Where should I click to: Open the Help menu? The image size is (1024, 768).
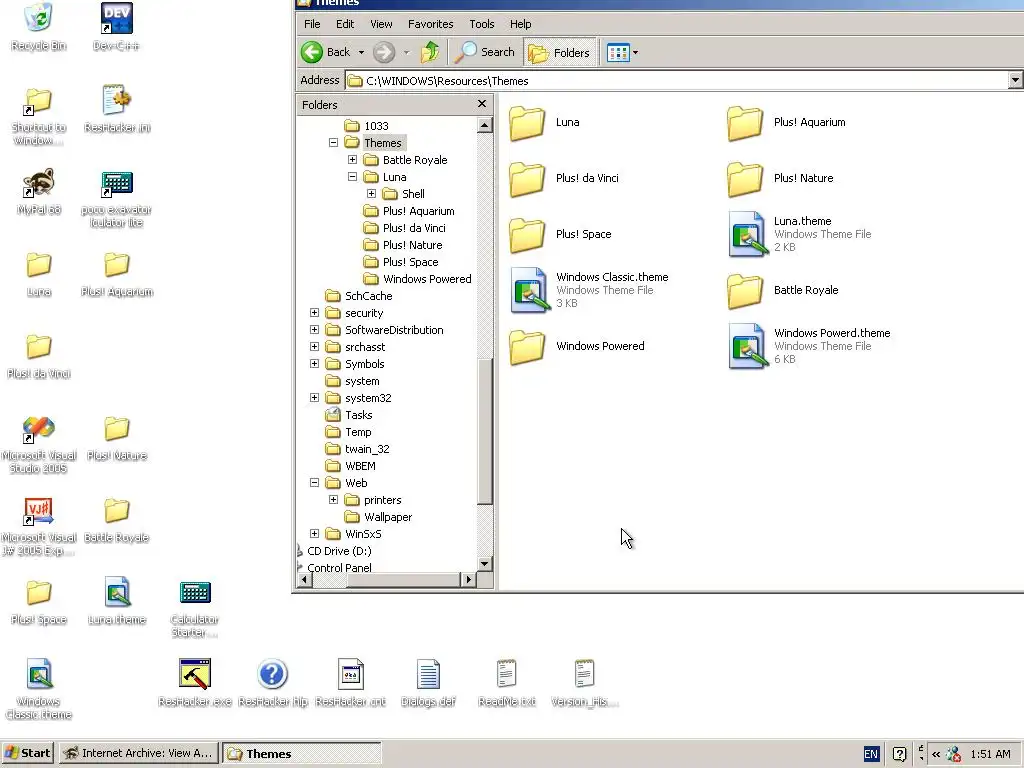[520, 24]
